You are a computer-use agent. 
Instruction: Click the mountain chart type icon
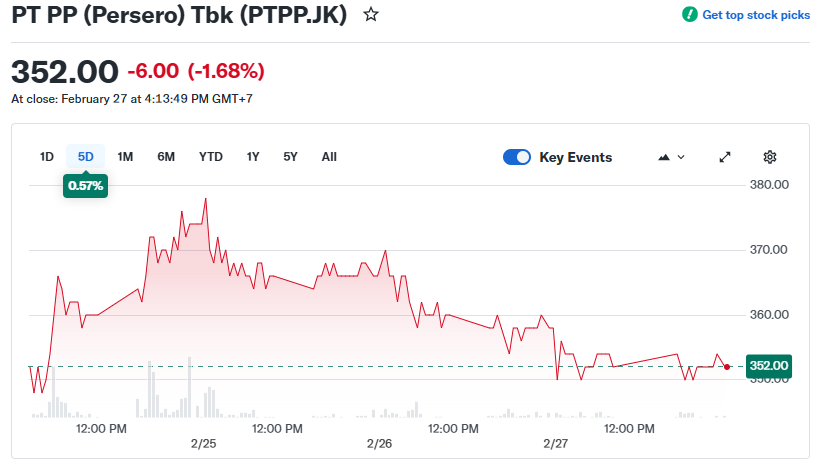pyautogui.click(x=663, y=157)
